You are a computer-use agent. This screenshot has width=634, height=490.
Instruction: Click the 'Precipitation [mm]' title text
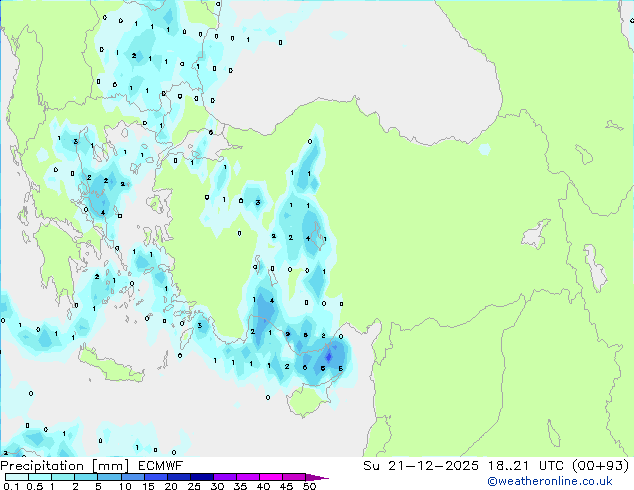coord(65,466)
